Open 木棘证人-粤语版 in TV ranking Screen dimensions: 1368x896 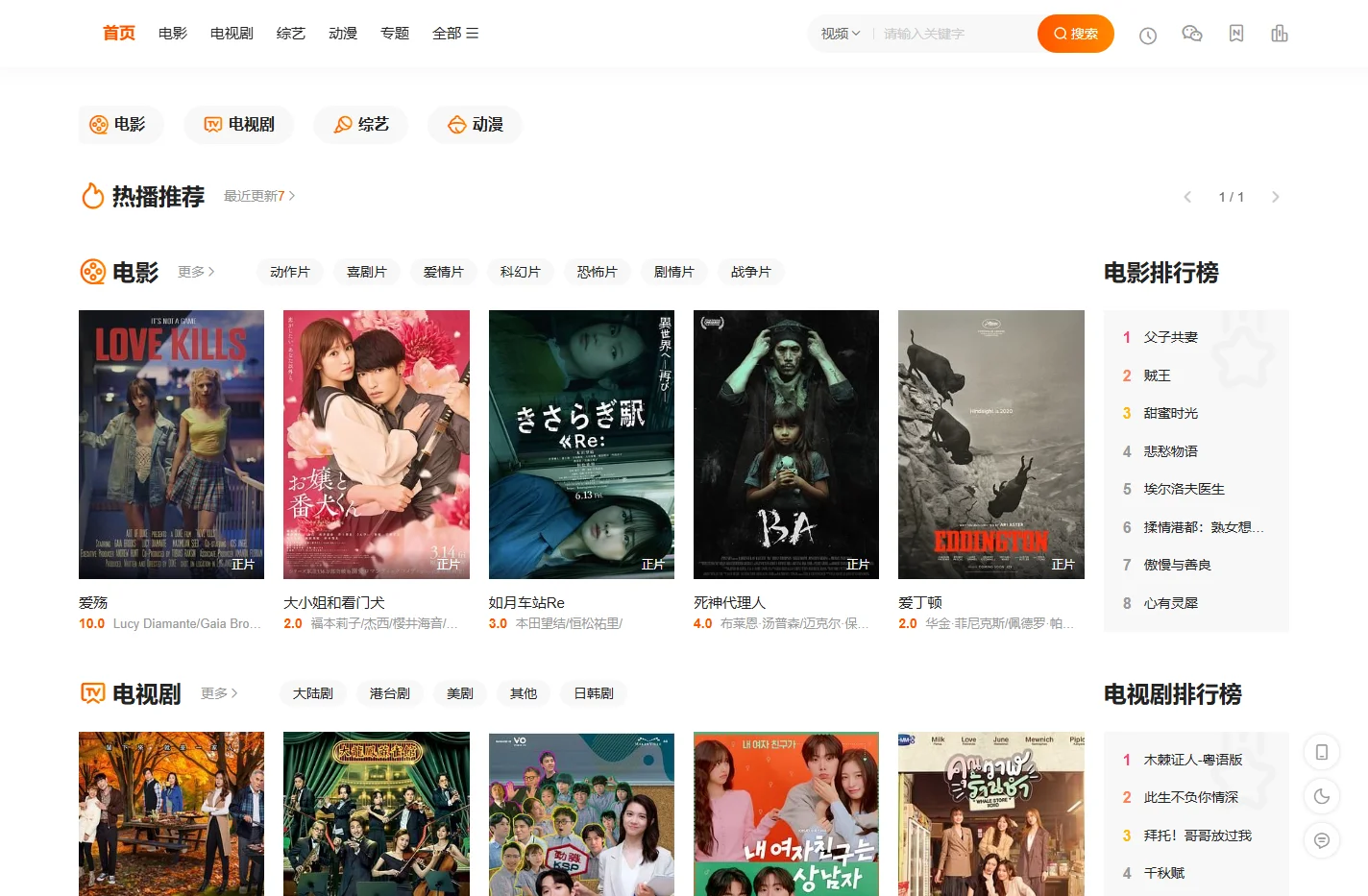point(1193,760)
